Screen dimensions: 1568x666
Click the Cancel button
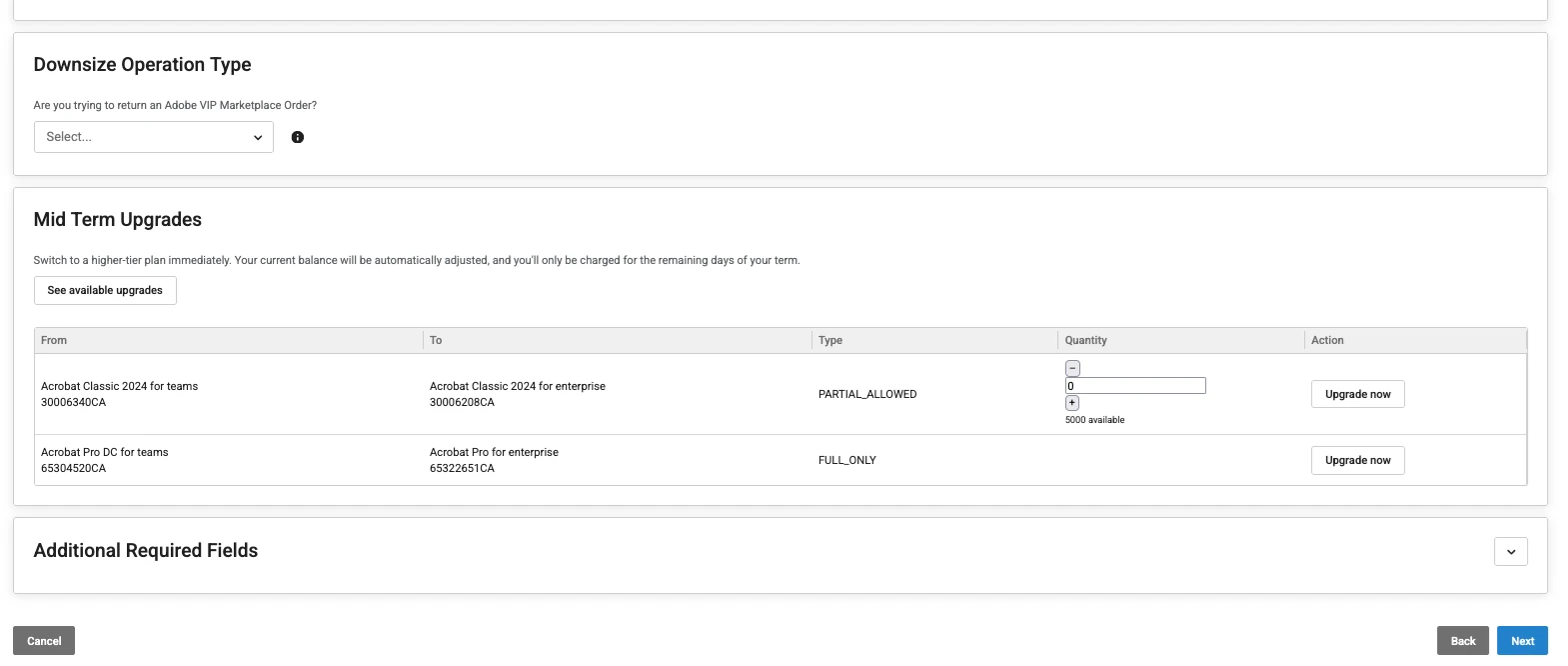click(x=44, y=641)
